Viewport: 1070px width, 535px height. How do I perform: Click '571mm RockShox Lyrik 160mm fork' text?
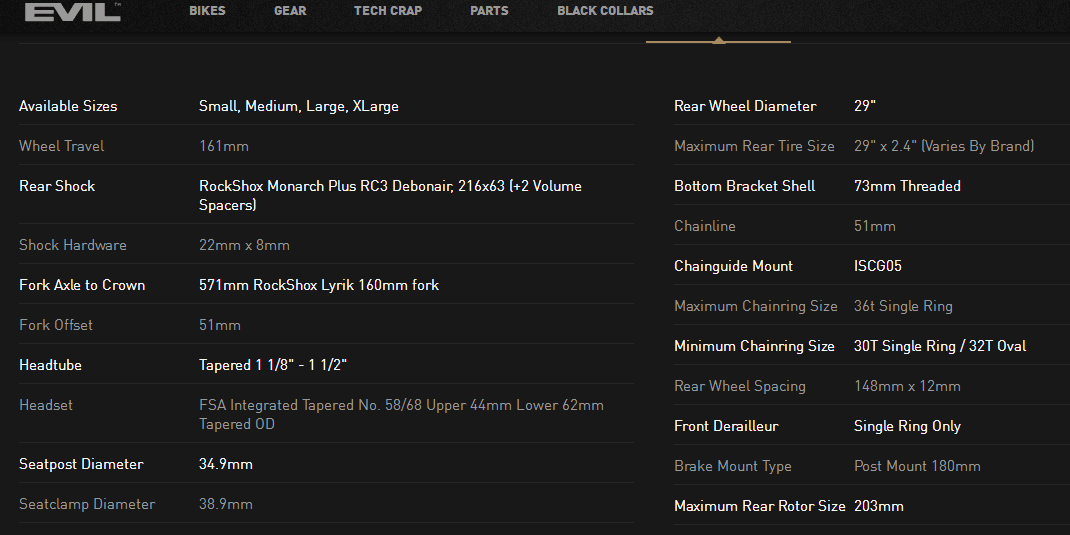[319, 285]
